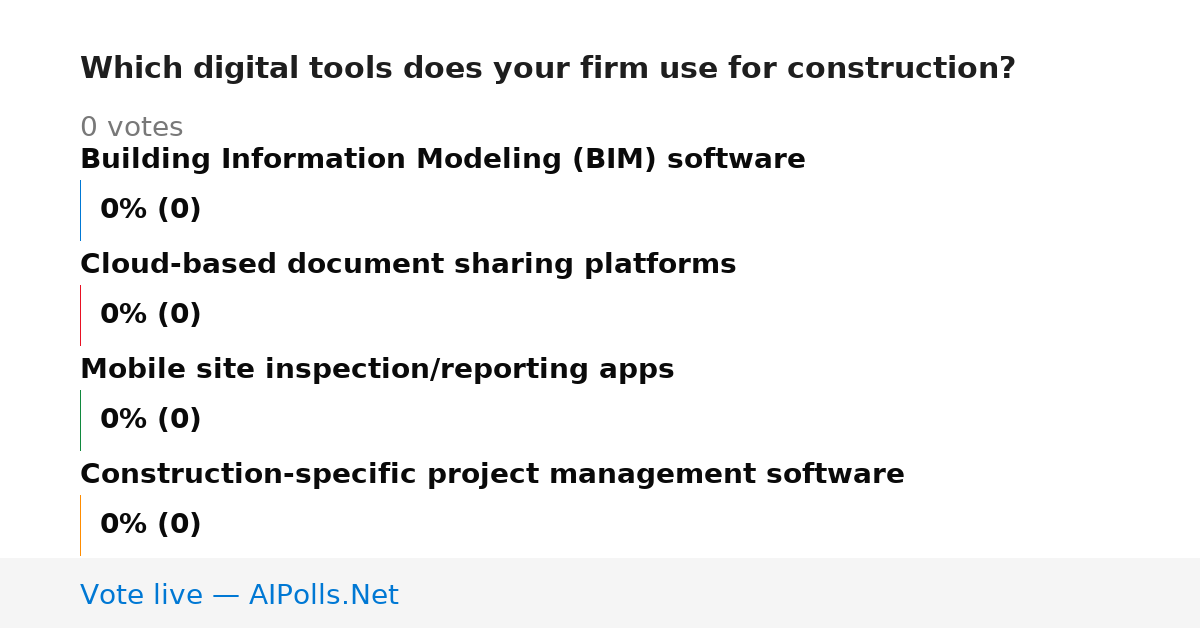Screen dimensions: 1200x628
Task: Click the 0 votes counter
Action: (131, 128)
